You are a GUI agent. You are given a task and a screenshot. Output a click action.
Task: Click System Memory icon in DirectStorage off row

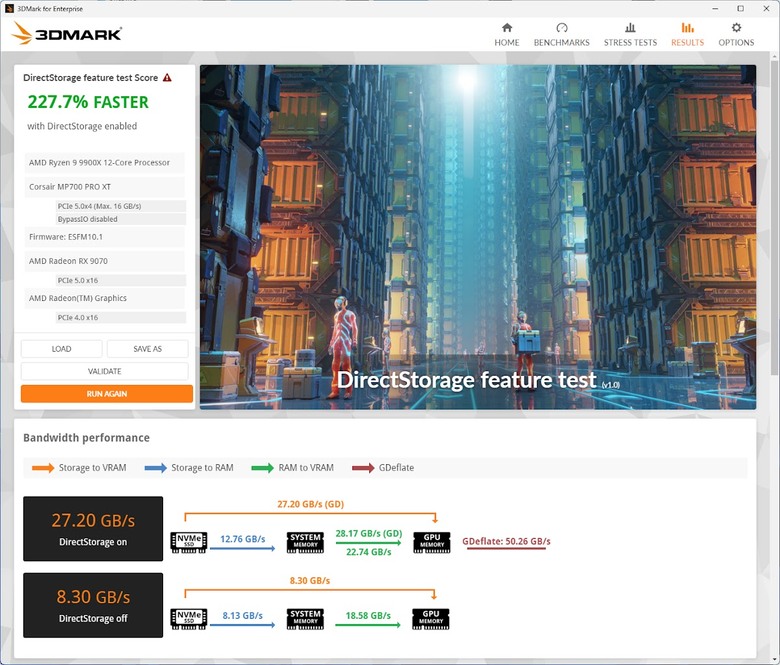(x=305, y=619)
